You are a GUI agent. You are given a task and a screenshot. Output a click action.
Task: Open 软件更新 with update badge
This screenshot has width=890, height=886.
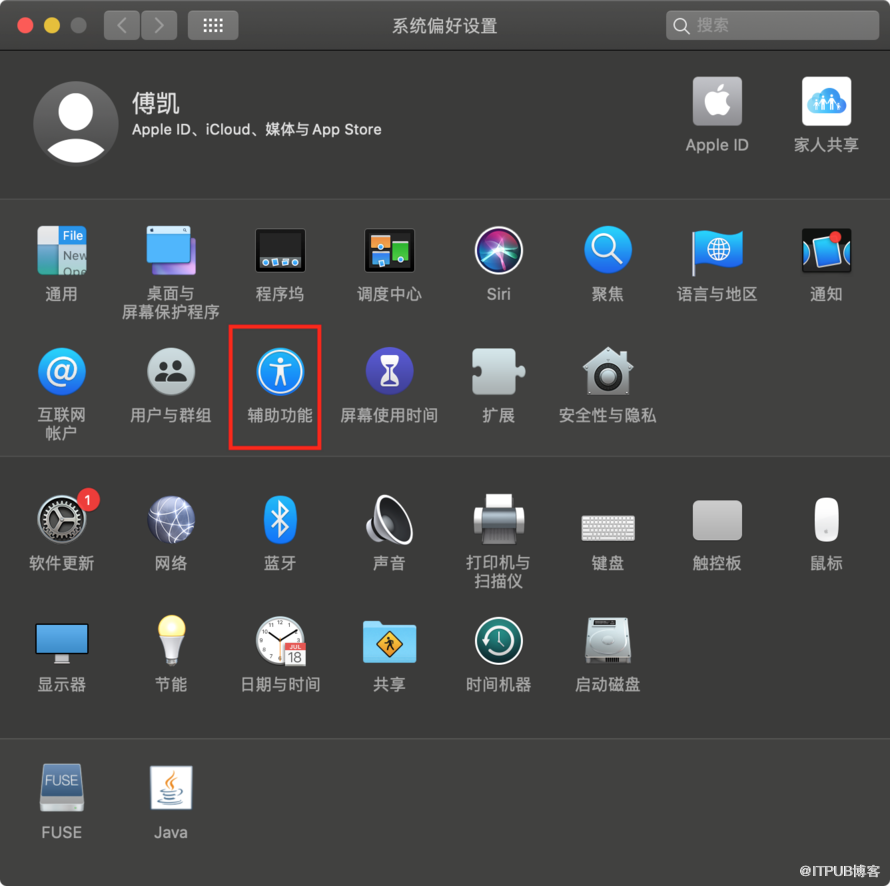62,519
